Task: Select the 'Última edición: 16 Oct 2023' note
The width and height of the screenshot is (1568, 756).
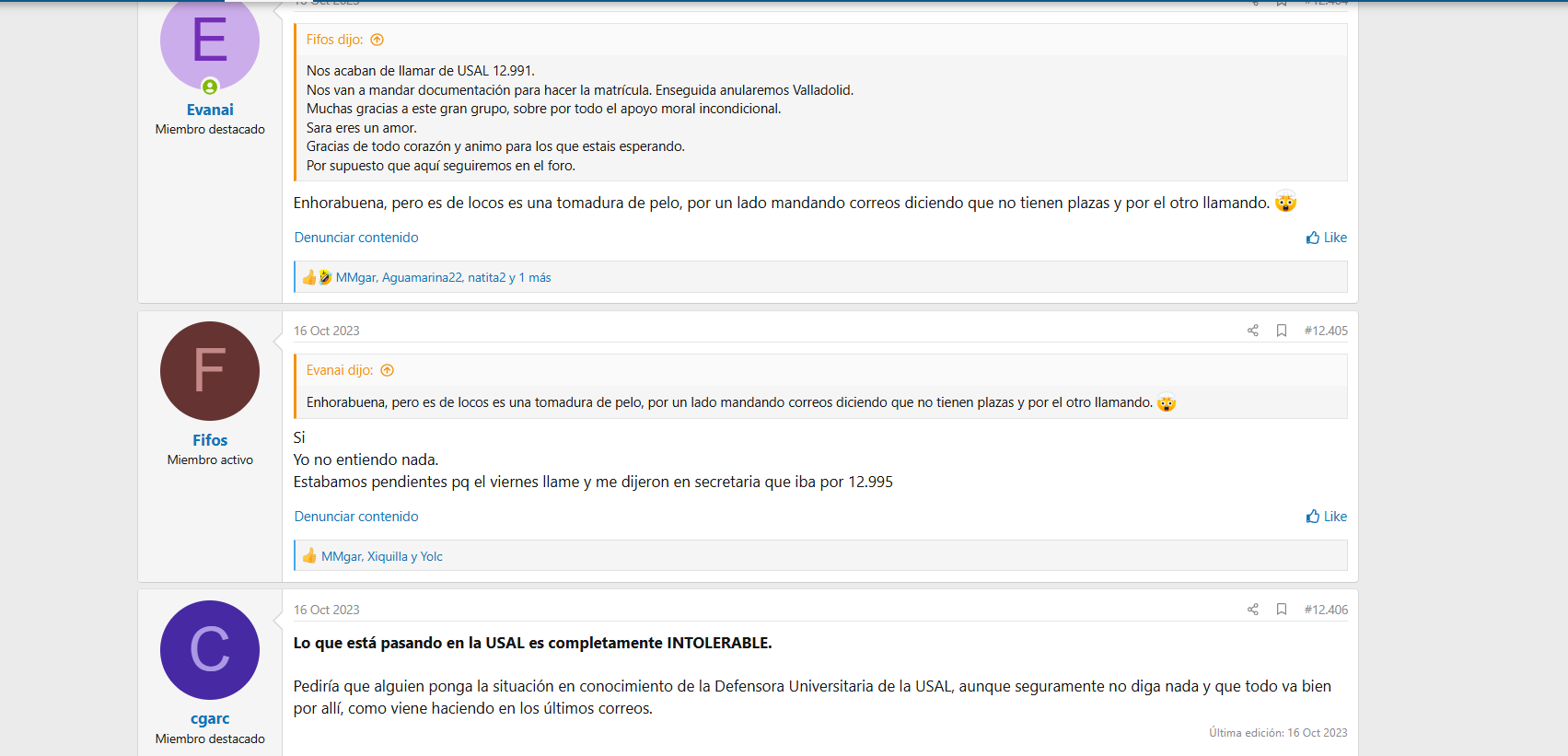Action: pyautogui.click(x=1278, y=733)
